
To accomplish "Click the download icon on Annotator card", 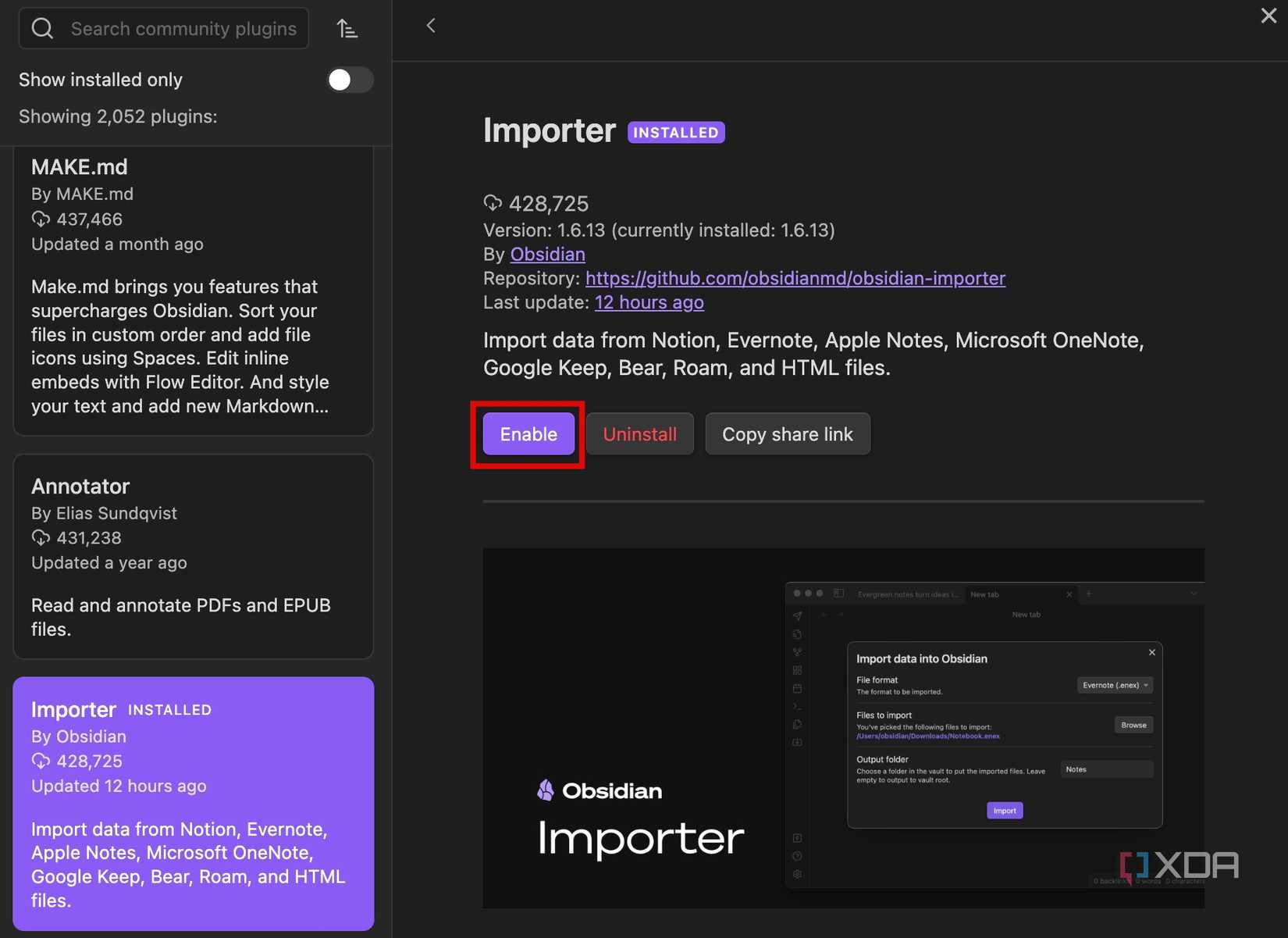I will 41,538.
